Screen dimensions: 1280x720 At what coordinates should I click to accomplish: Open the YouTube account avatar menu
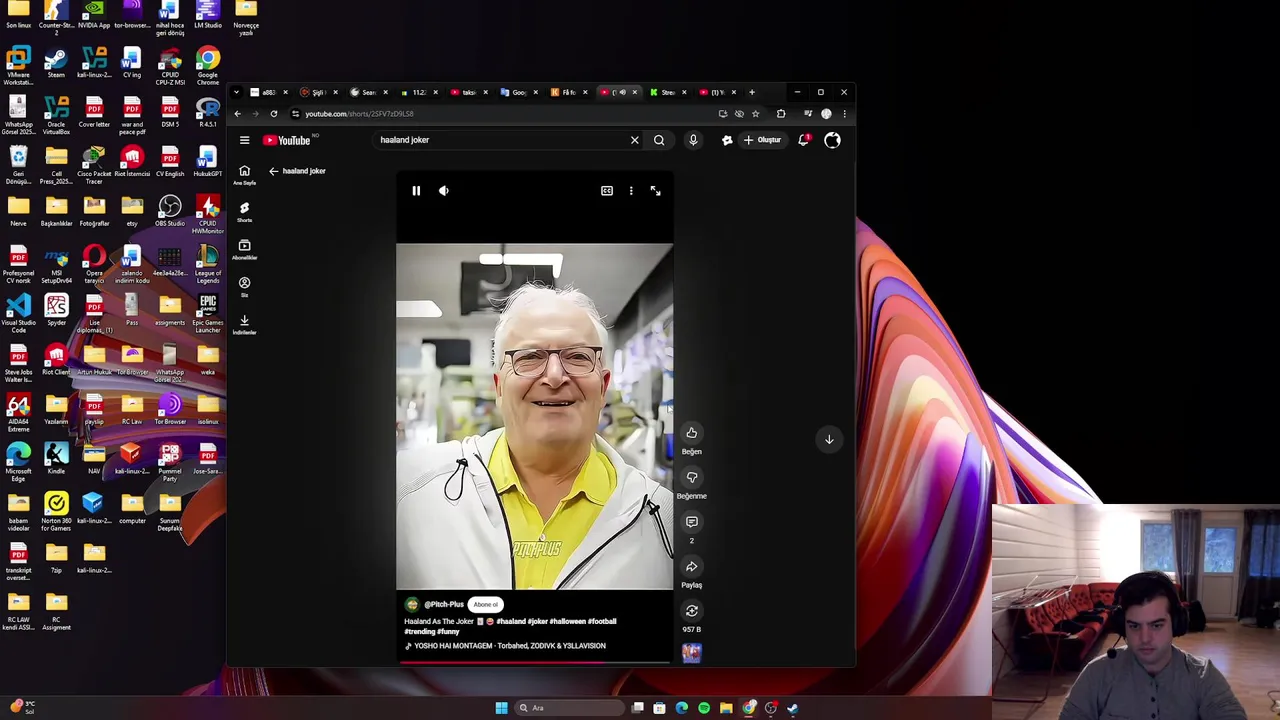832,140
